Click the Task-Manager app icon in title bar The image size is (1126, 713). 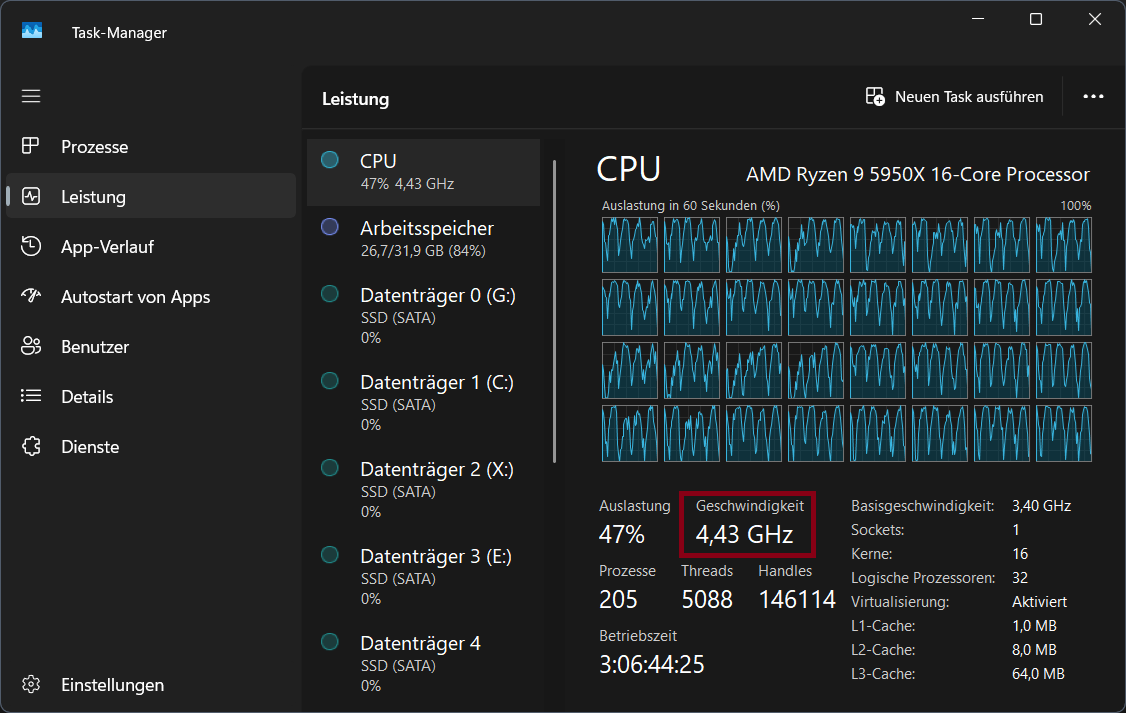point(32,32)
